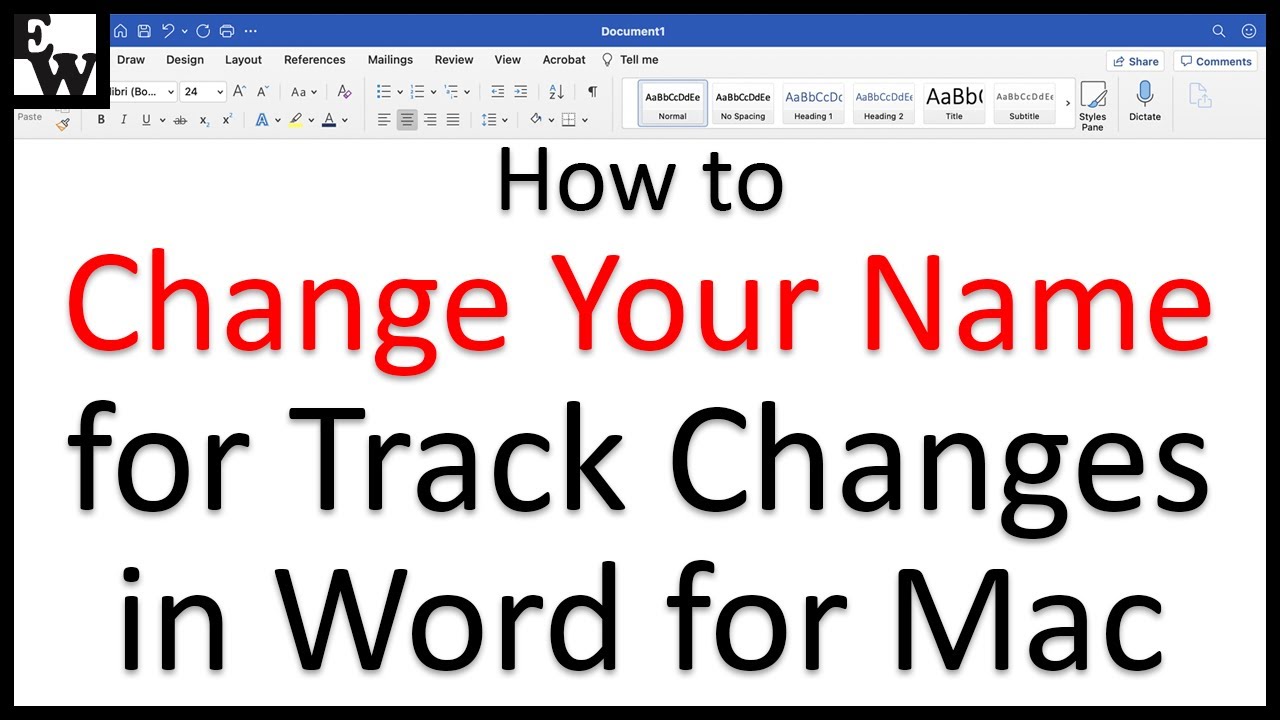Increase paragraph indent
The height and width of the screenshot is (720, 1280).
(521, 92)
